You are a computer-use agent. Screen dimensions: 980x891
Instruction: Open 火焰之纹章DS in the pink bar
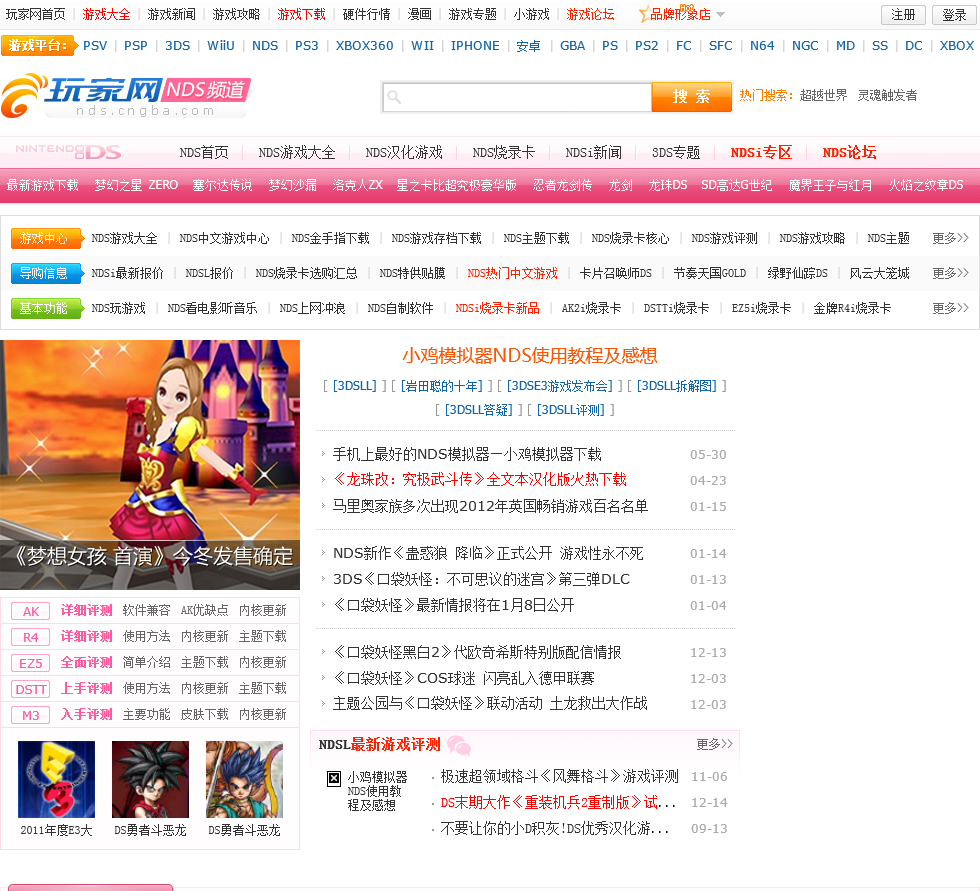pyautogui.click(x=926, y=185)
